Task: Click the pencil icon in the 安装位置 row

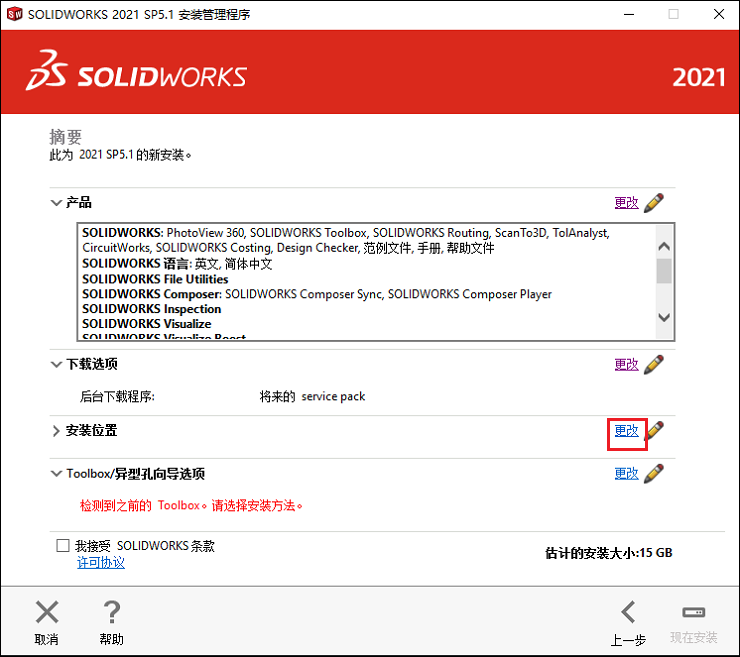Action: [x=656, y=430]
